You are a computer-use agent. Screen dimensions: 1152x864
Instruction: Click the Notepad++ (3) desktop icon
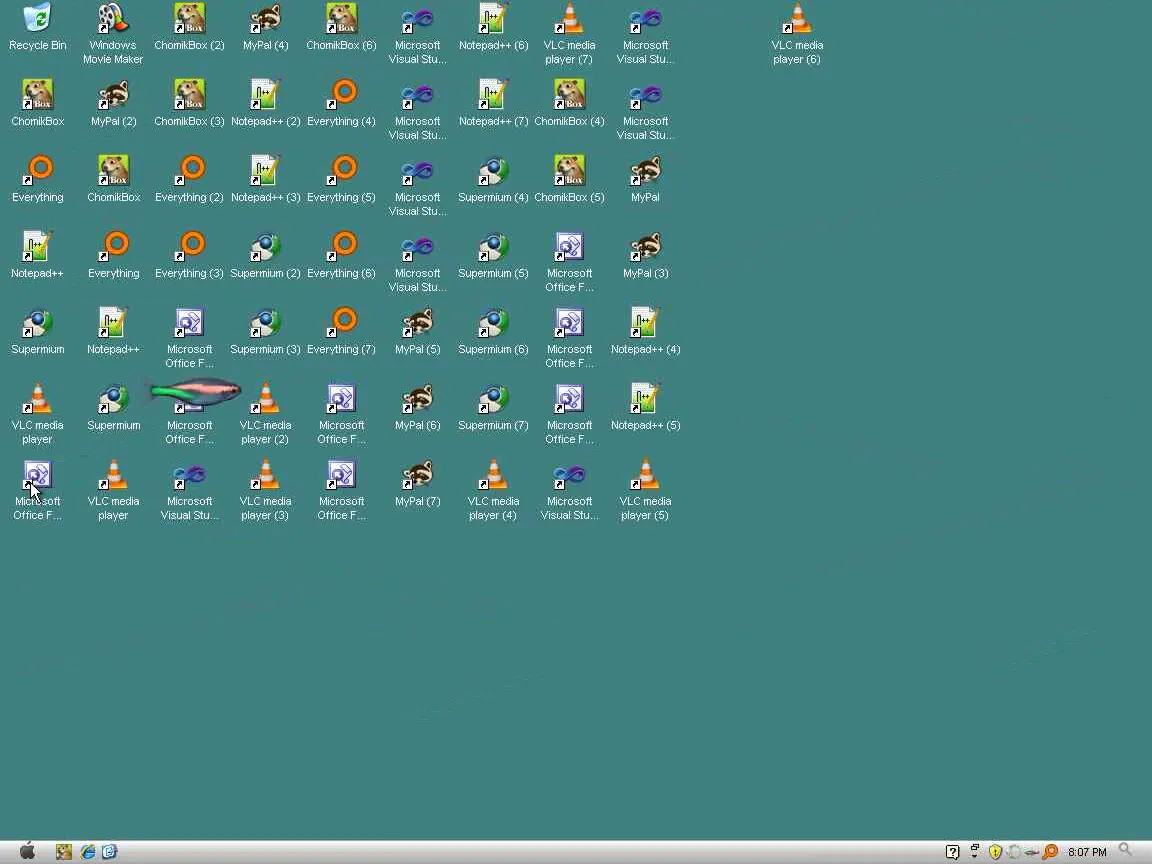point(265,180)
